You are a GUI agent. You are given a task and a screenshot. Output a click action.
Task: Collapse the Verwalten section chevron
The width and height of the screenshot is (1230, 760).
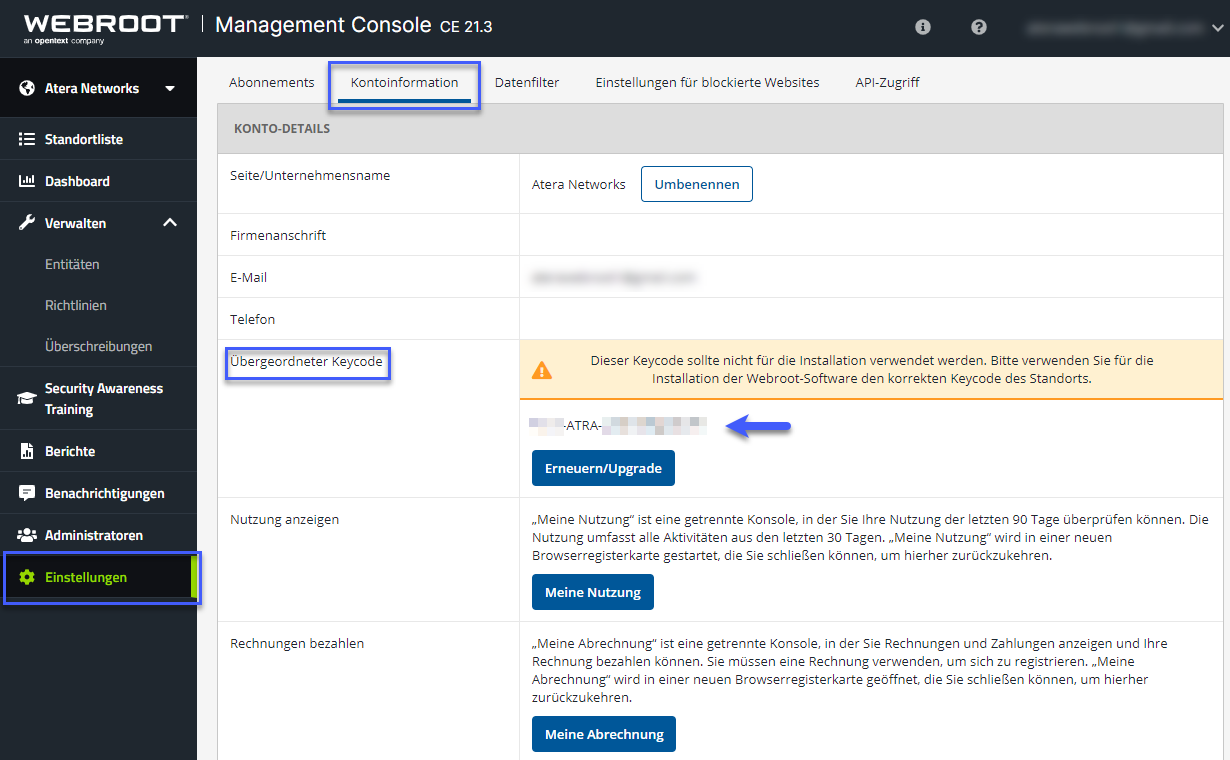point(170,222)
